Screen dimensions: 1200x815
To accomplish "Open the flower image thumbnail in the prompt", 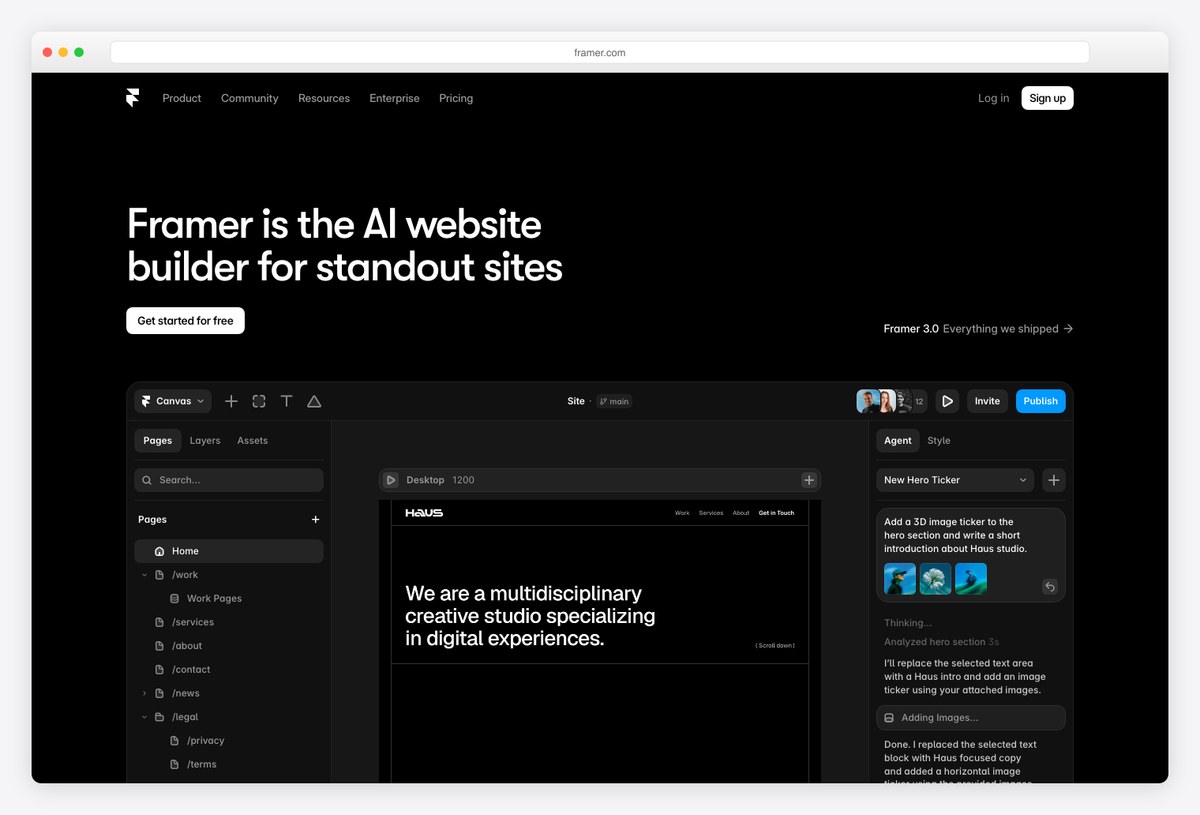I will [935, 579].
